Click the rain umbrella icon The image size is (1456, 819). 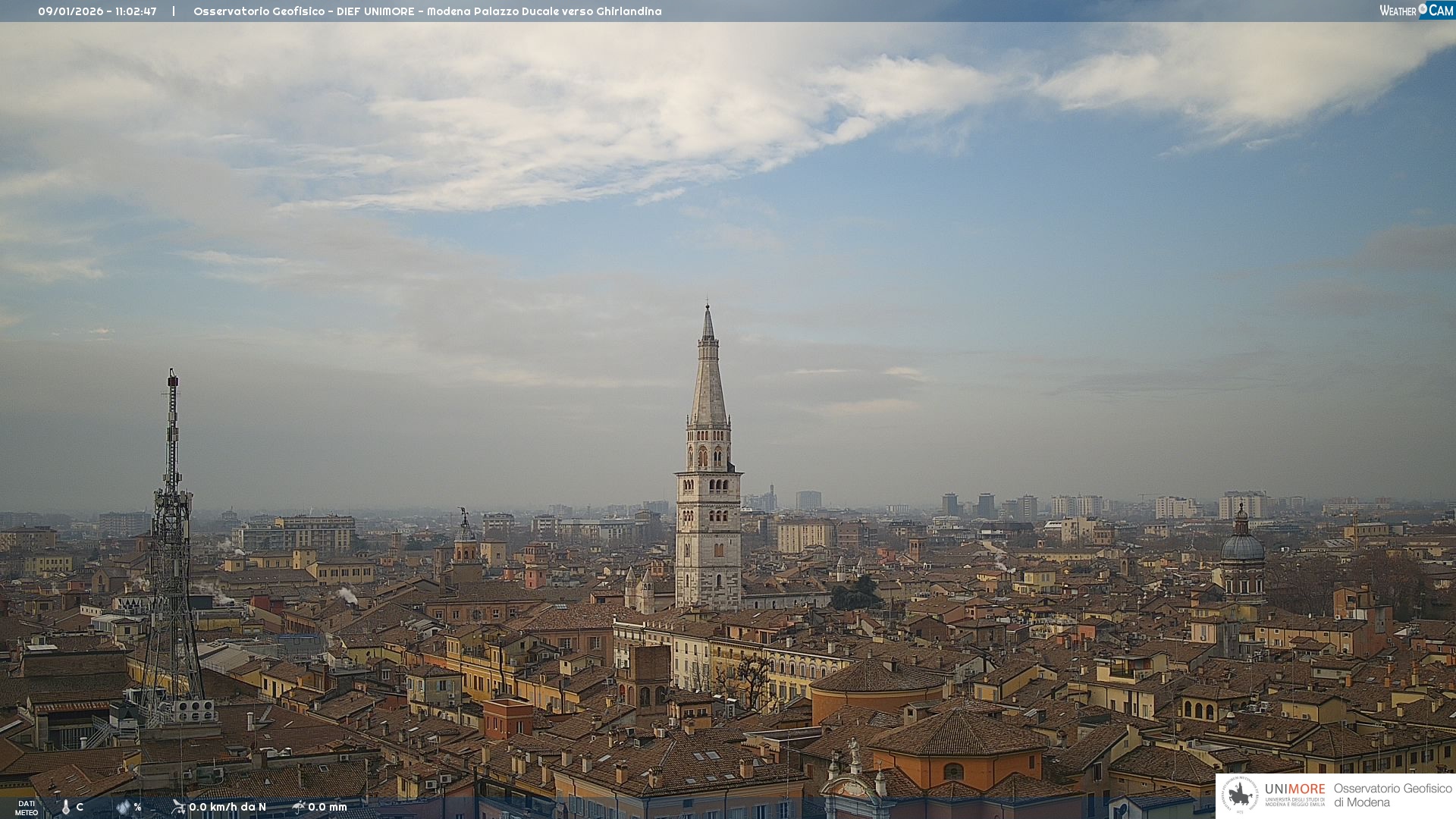pos(298,807)
